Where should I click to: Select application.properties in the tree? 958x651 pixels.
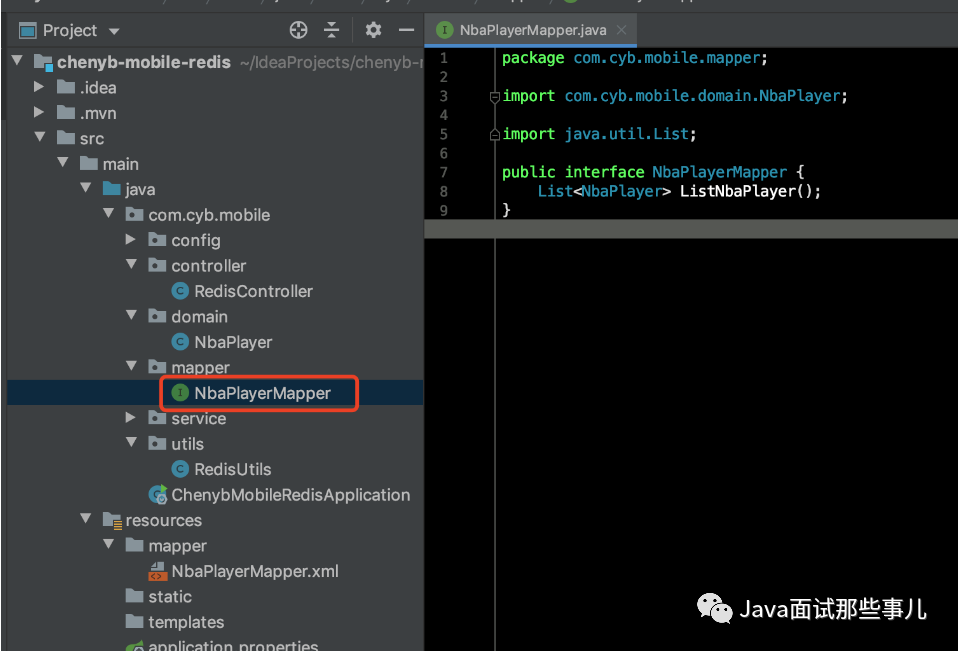[233, 645]
